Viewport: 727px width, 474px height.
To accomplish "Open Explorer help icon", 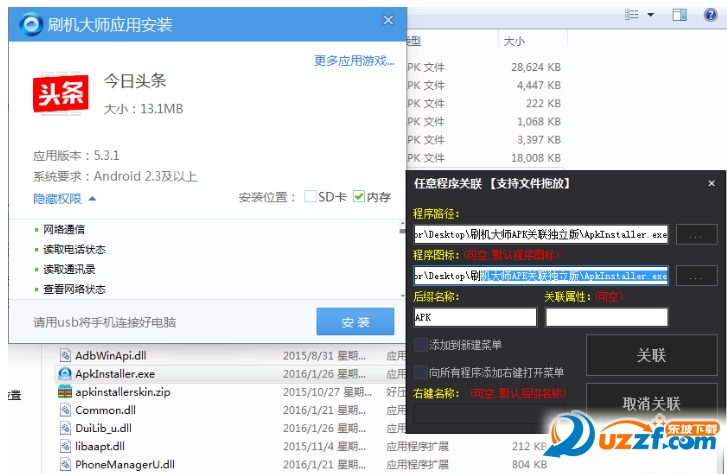I will 710,14.
